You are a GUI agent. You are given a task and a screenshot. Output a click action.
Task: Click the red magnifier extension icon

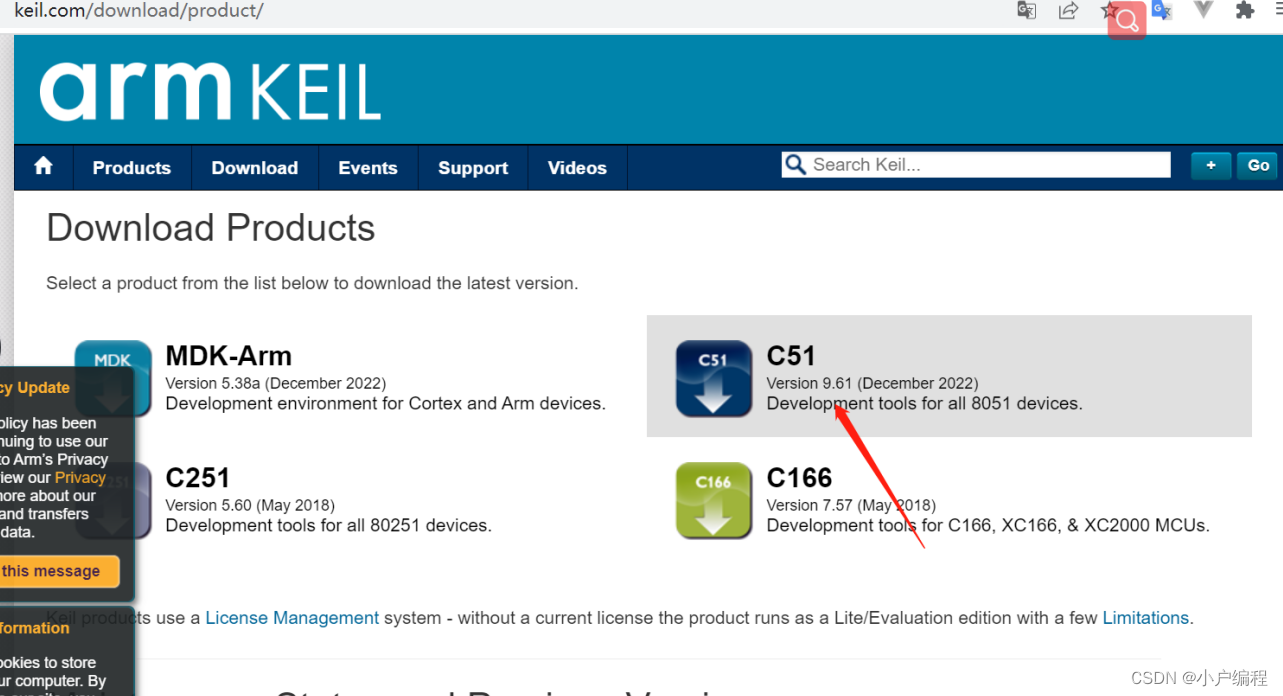coord(1126,18)
